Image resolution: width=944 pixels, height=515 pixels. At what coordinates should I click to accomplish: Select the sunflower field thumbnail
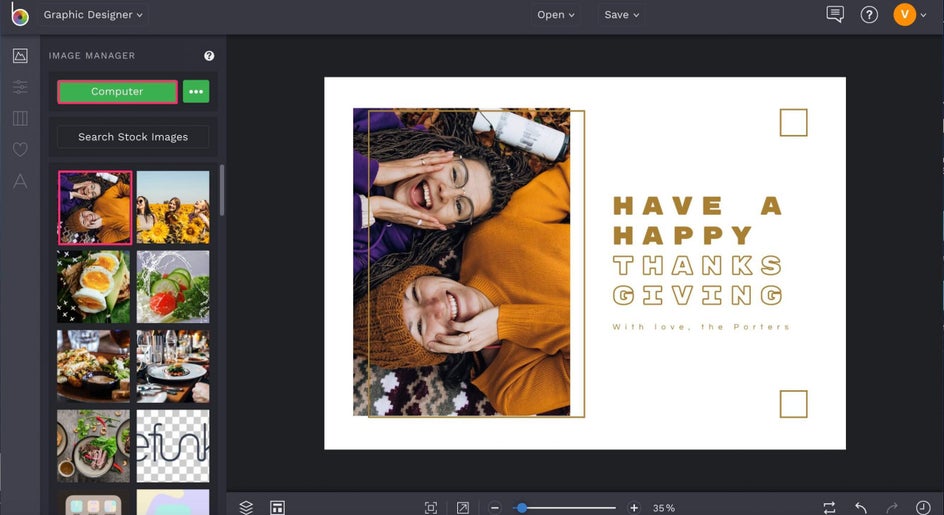173,207
